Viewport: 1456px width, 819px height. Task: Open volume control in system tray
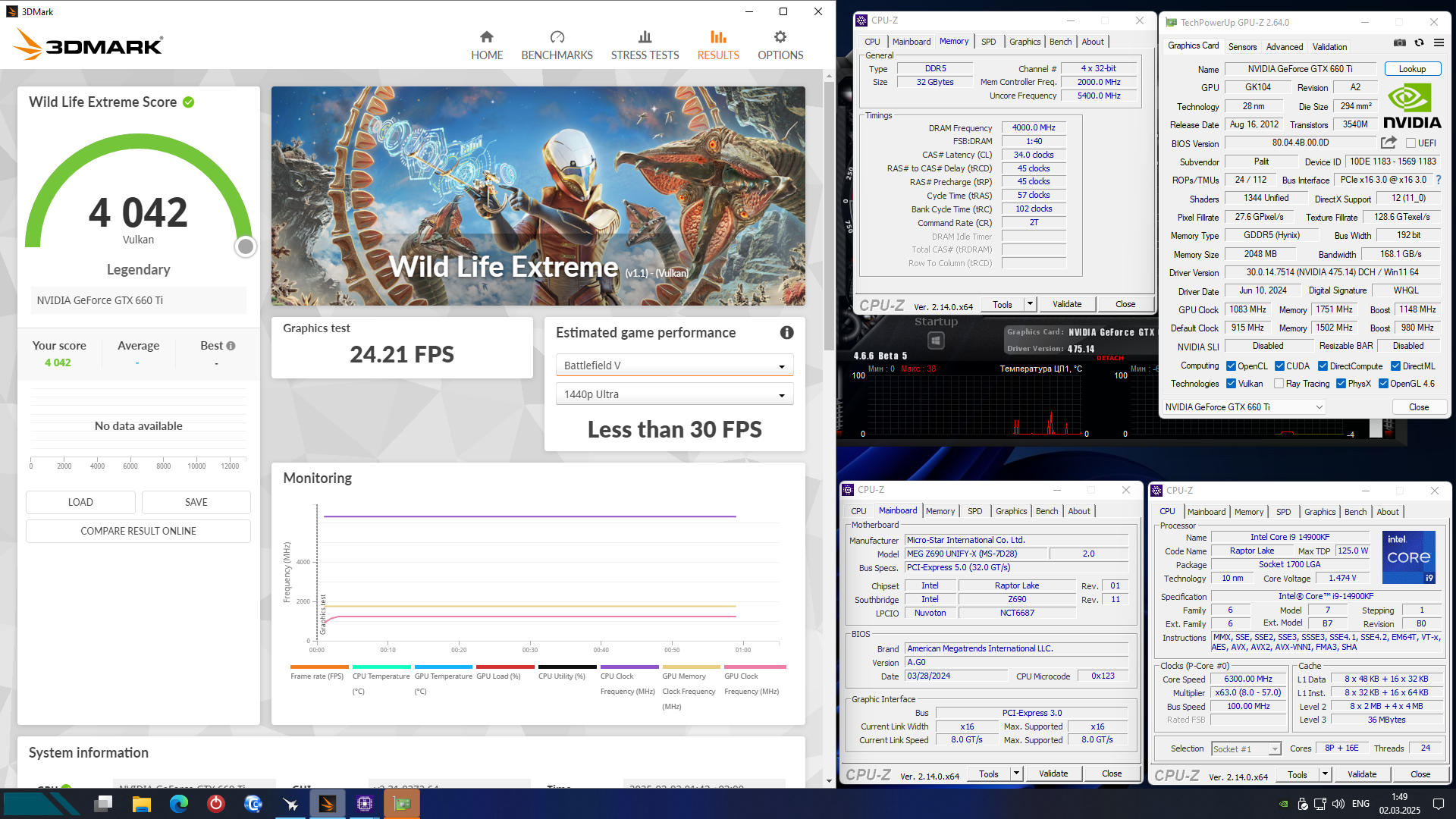[1338, 804]
